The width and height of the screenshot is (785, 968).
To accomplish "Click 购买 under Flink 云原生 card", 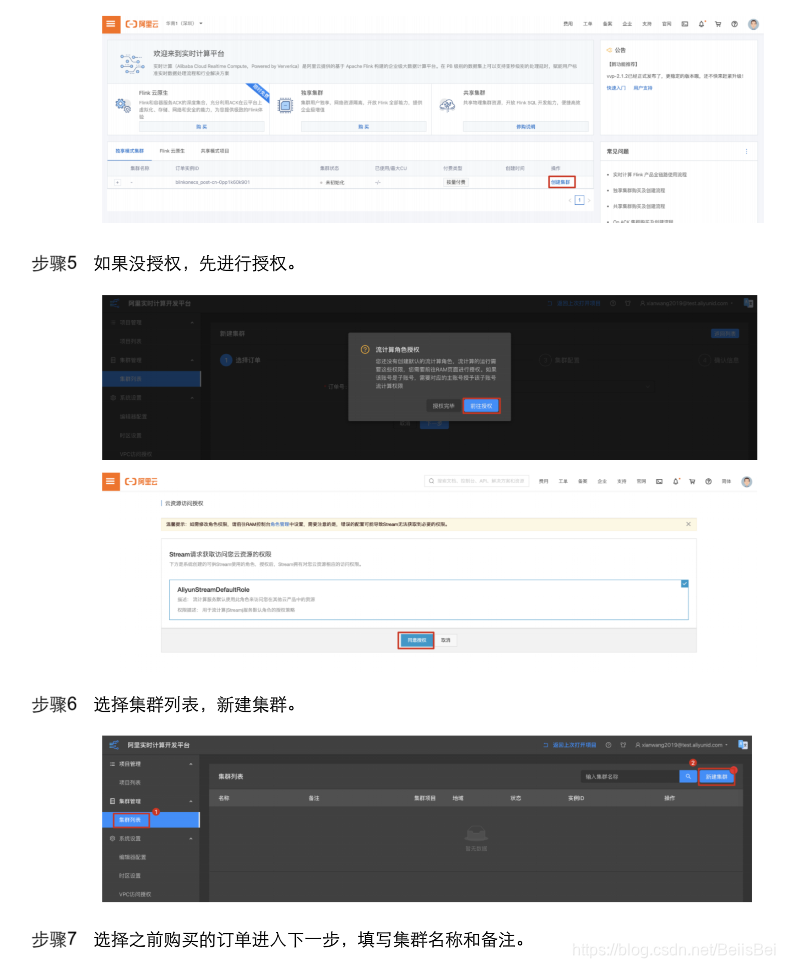I will tap(202, 127).
